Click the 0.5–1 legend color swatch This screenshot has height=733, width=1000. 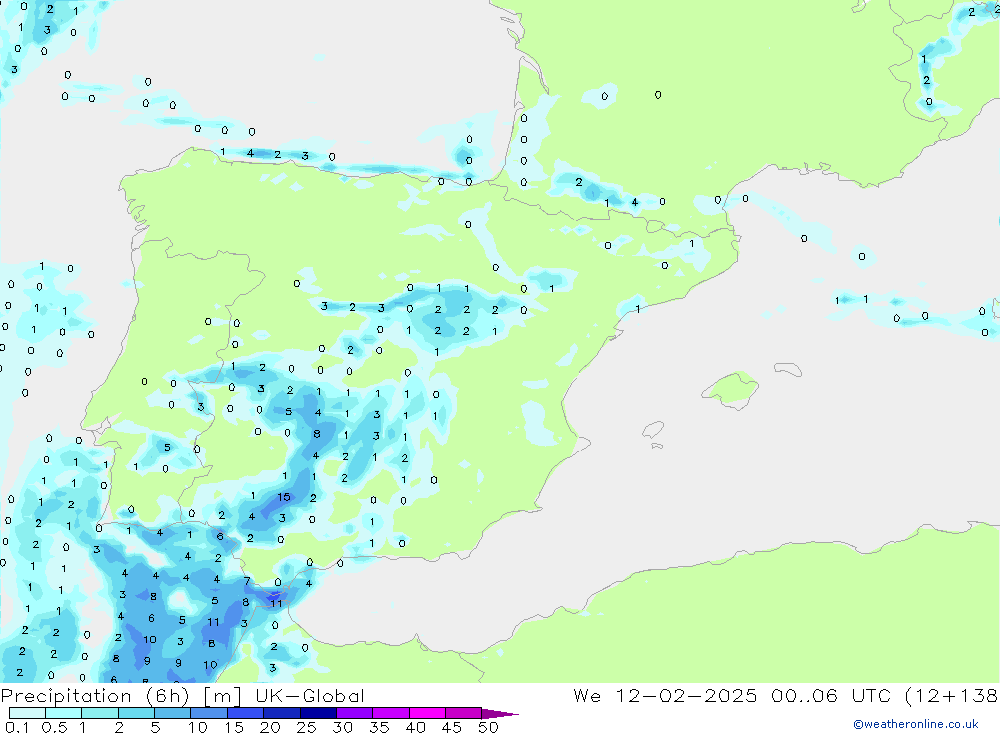tap(64, 713)
